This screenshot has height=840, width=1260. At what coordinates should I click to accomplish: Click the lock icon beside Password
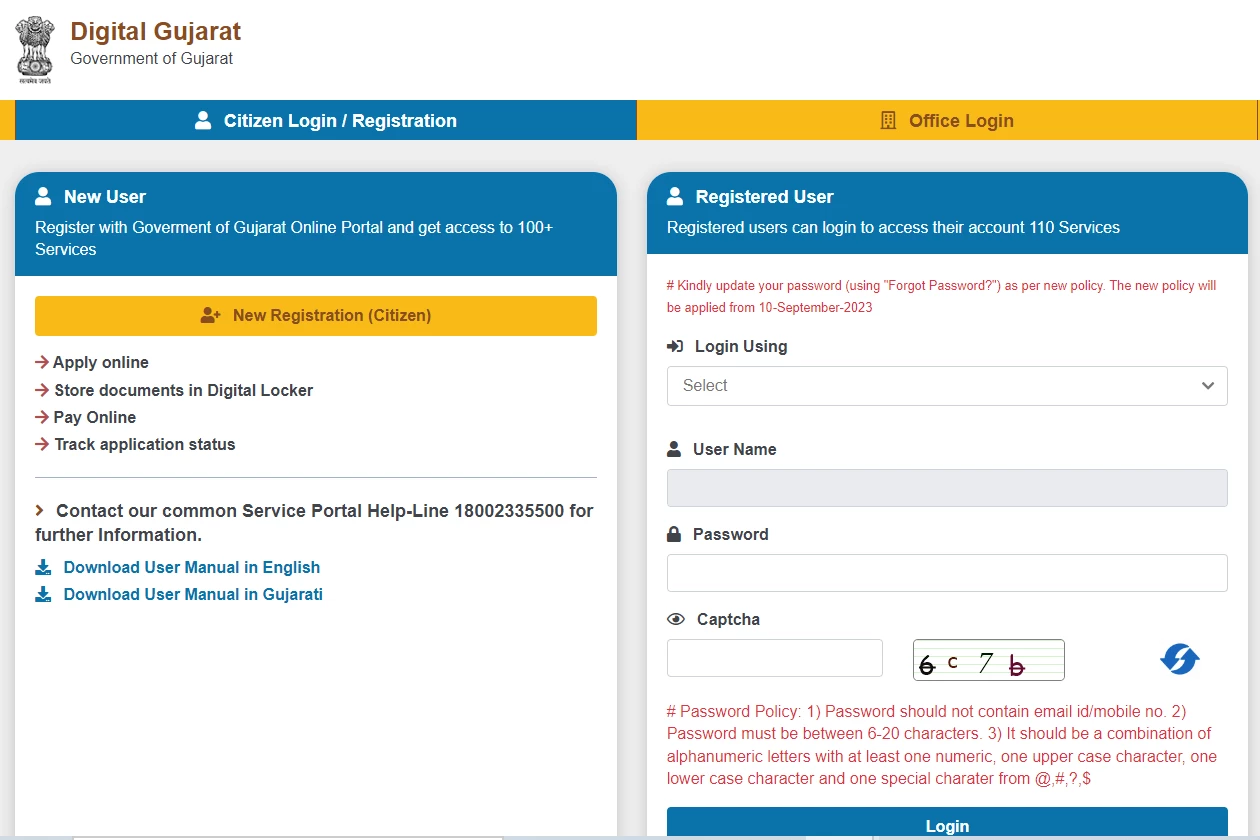tap(674, 535)
